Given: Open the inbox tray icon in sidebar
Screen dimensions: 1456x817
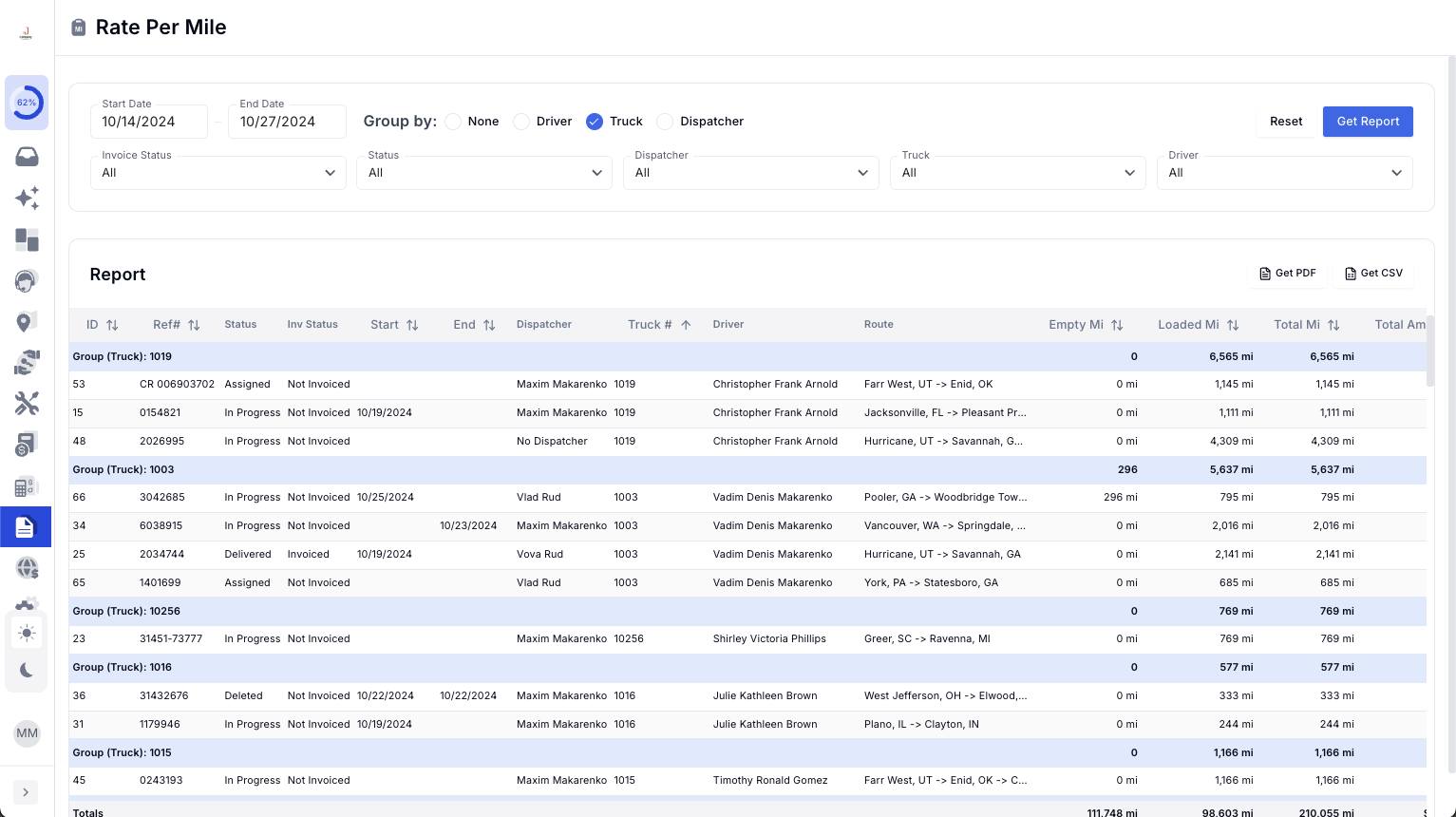Looking at the screenshot, I should click(27, 157).
